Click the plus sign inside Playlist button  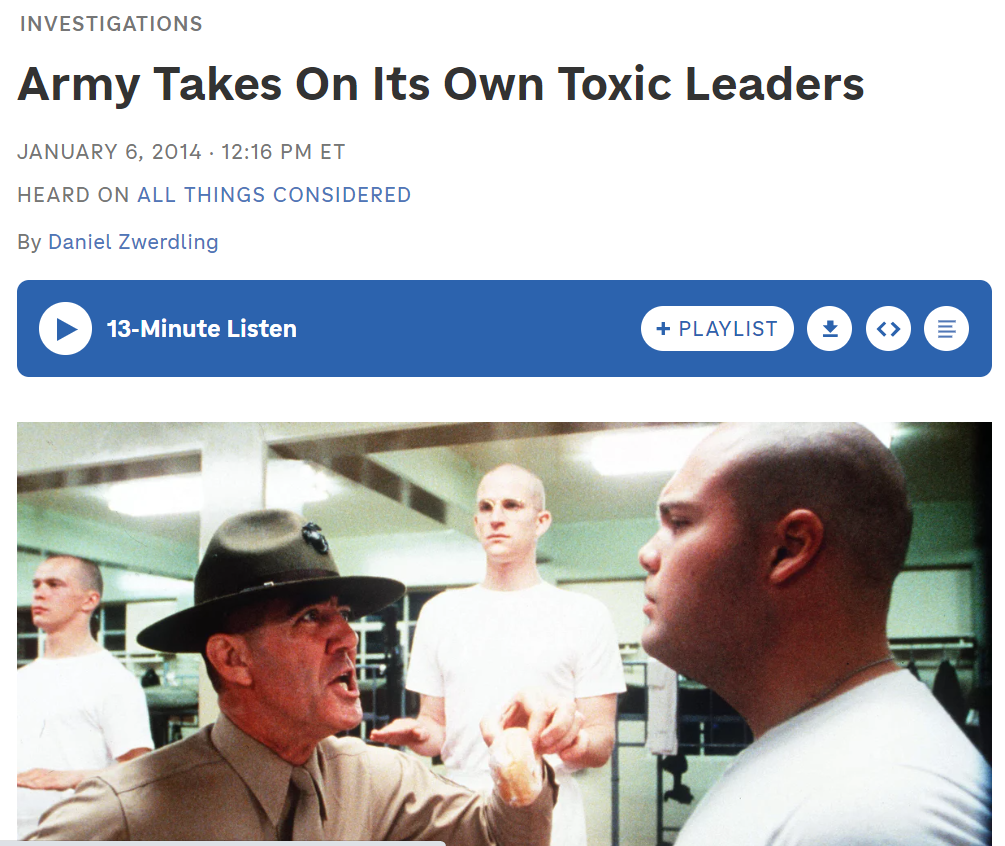[x=663, y=329]
